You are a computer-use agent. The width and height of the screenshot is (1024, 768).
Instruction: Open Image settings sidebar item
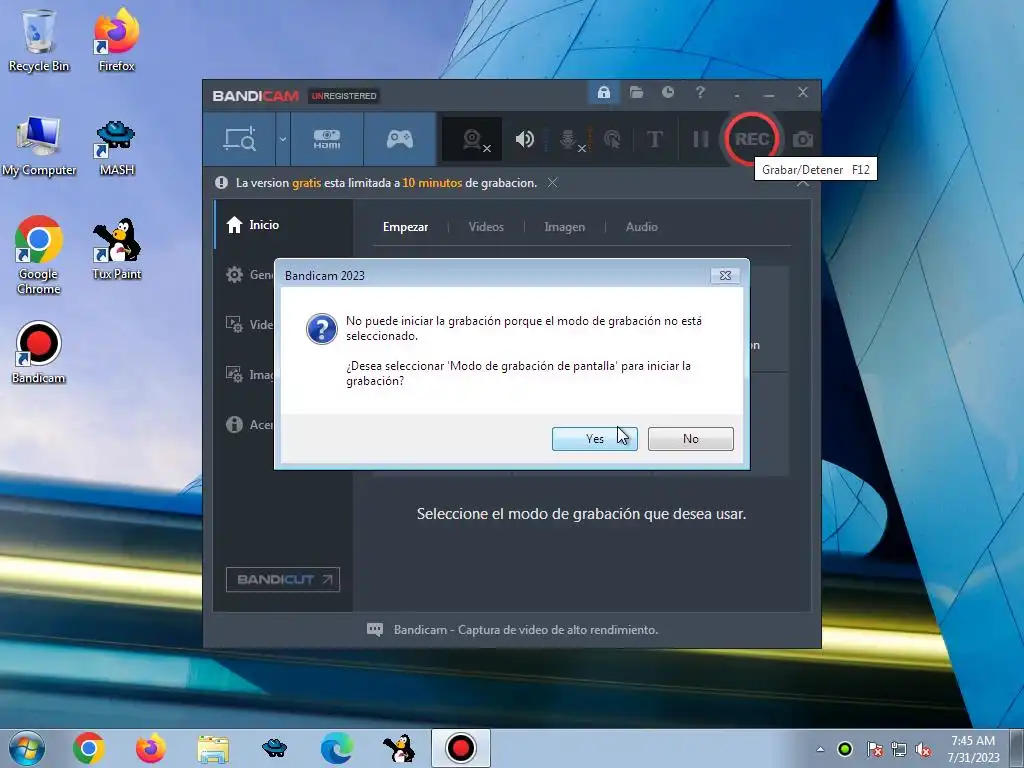[x=249, y=374]
